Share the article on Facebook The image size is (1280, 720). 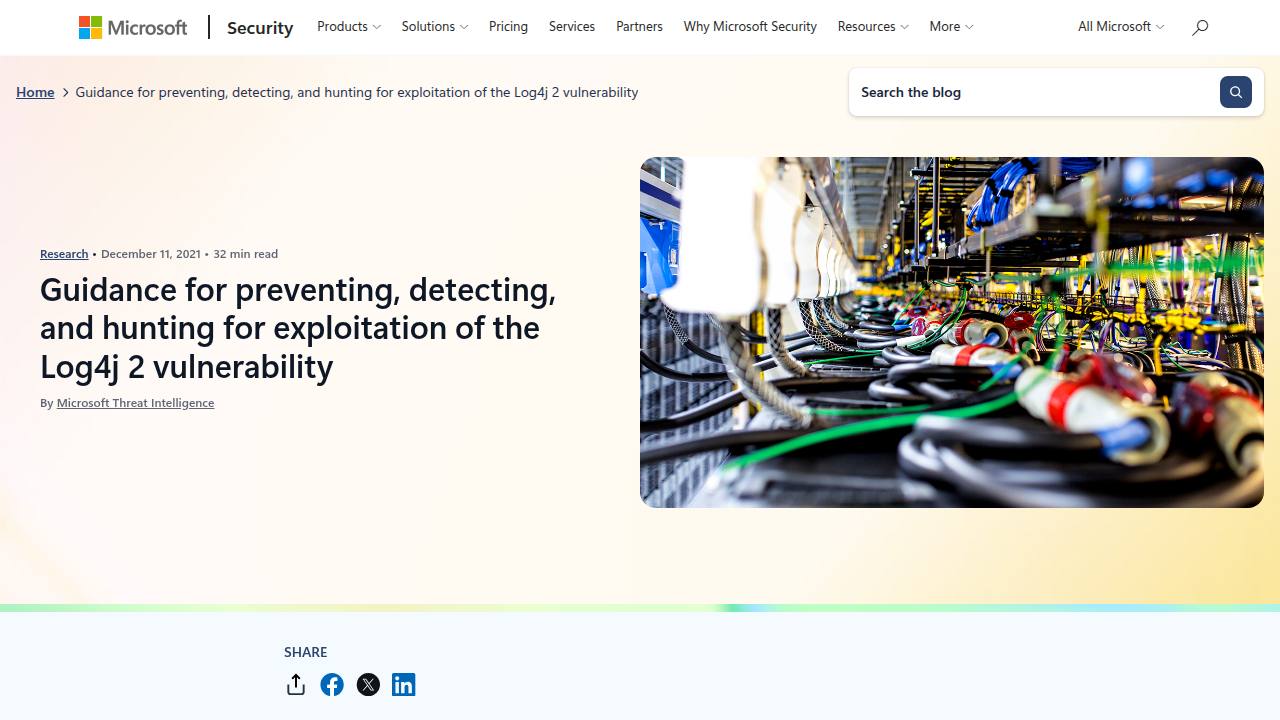point(332,684)
